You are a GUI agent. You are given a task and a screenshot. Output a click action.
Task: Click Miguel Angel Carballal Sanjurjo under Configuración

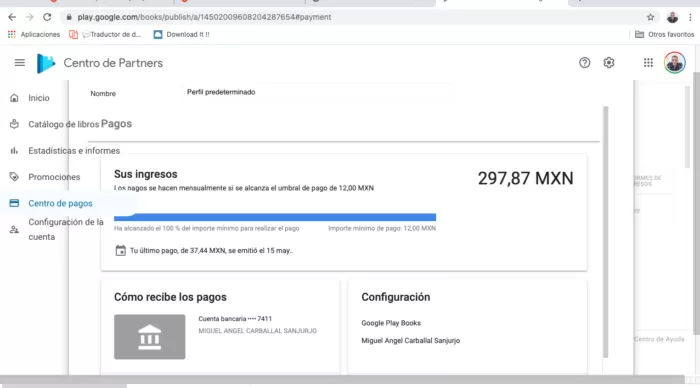pyautogui.click(x=411, y=340)
